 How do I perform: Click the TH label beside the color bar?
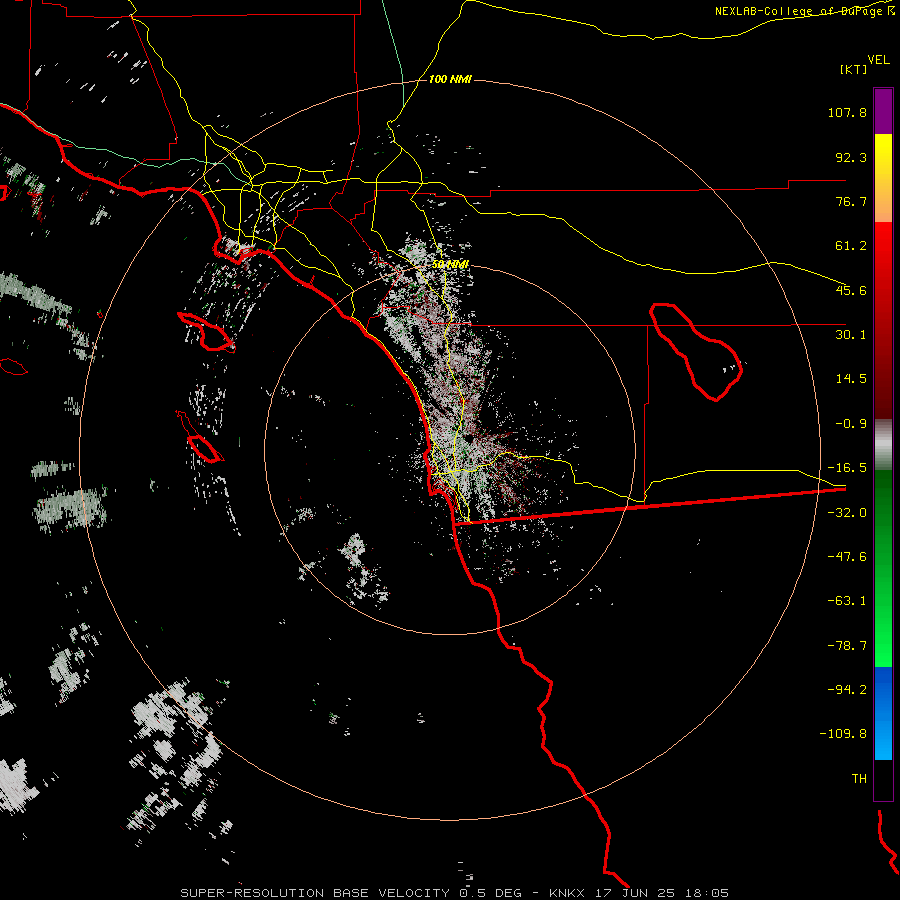pos(859,779)
